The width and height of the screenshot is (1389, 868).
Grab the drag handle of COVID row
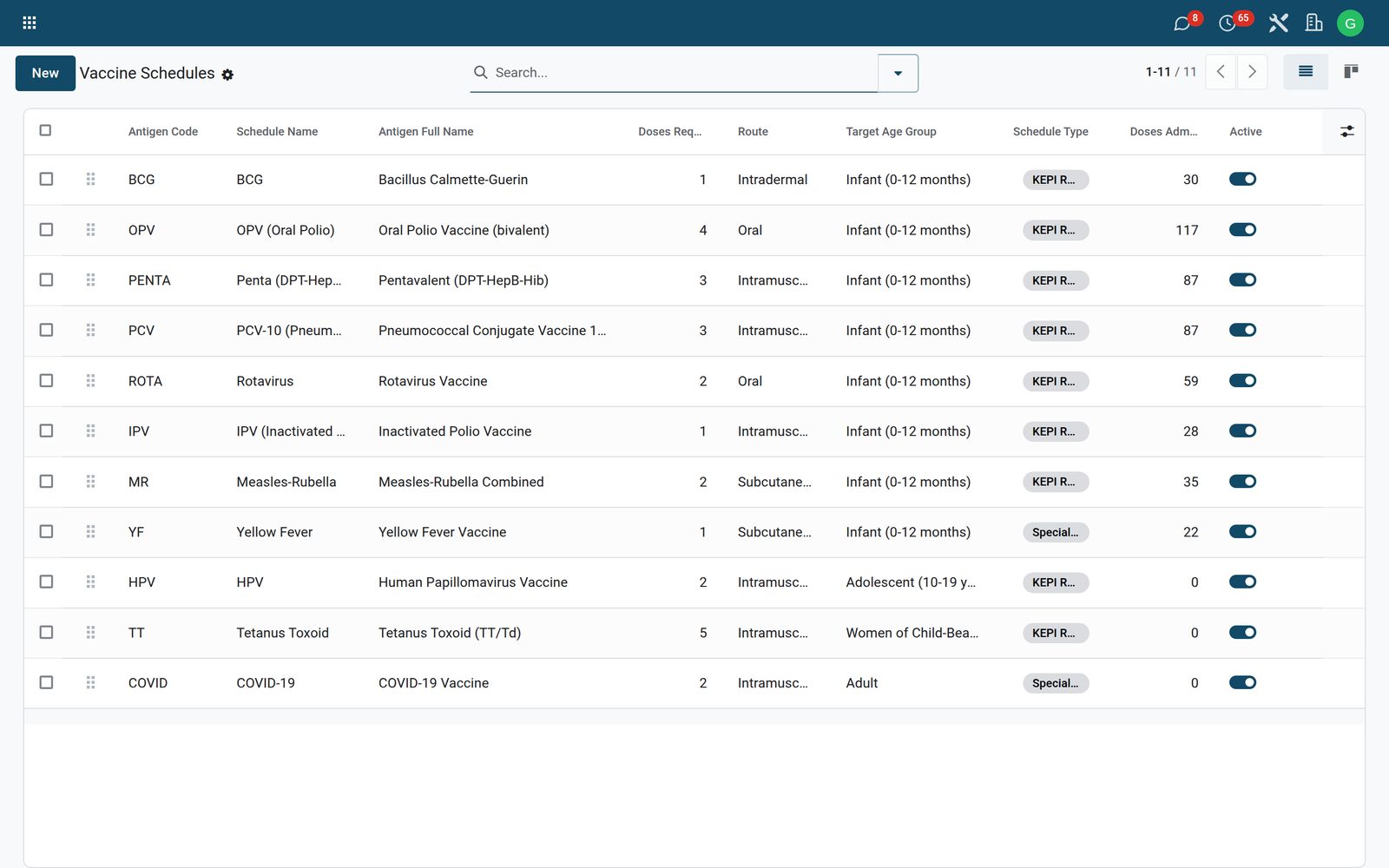pos(90,683)
